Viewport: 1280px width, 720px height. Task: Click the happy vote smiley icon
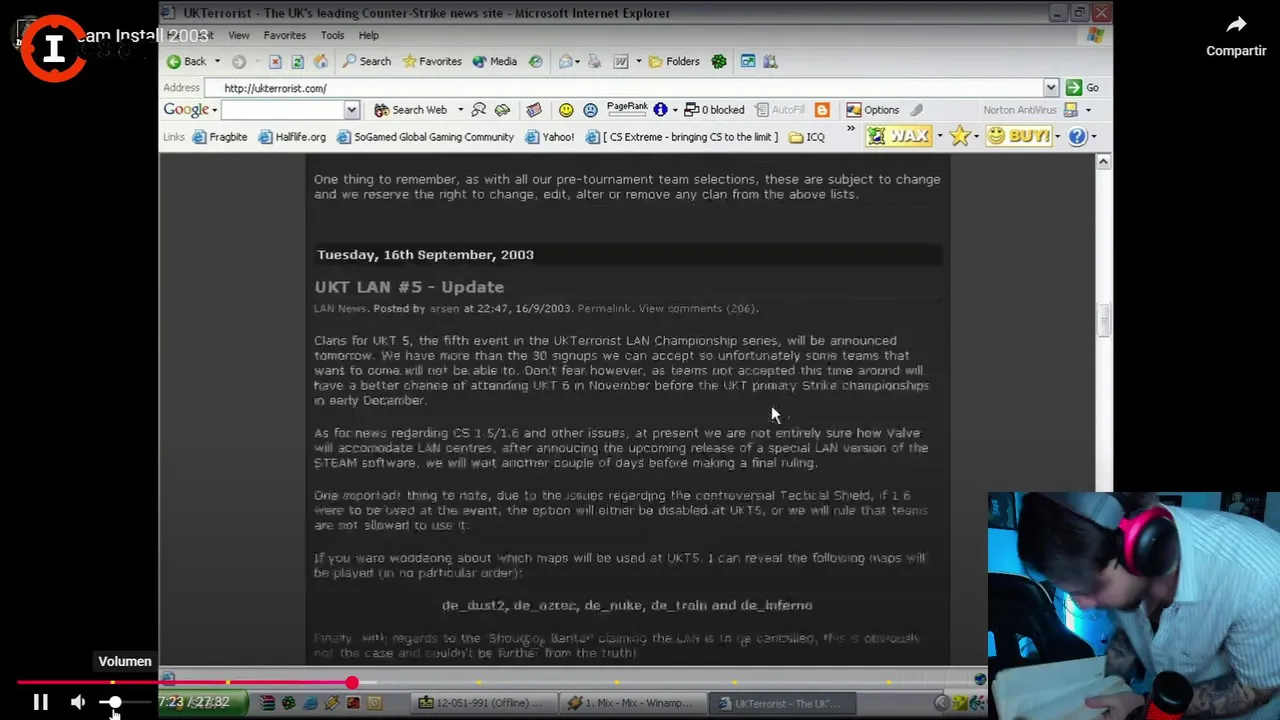pyautogui.click(x=566, y=110)
